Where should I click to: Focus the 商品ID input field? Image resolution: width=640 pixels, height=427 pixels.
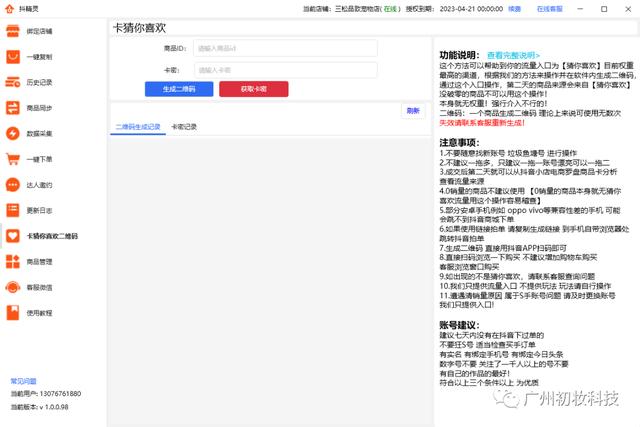click(284, 48)
